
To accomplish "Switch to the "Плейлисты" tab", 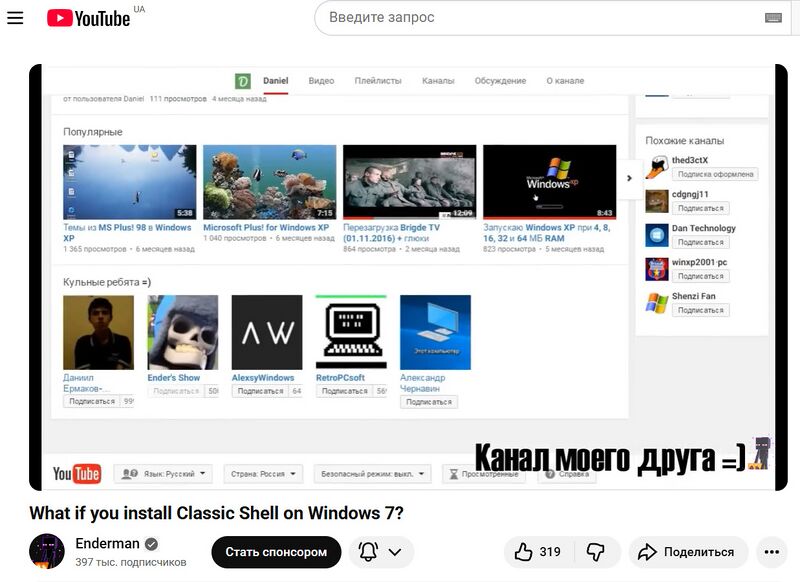I will click(378, 81).
